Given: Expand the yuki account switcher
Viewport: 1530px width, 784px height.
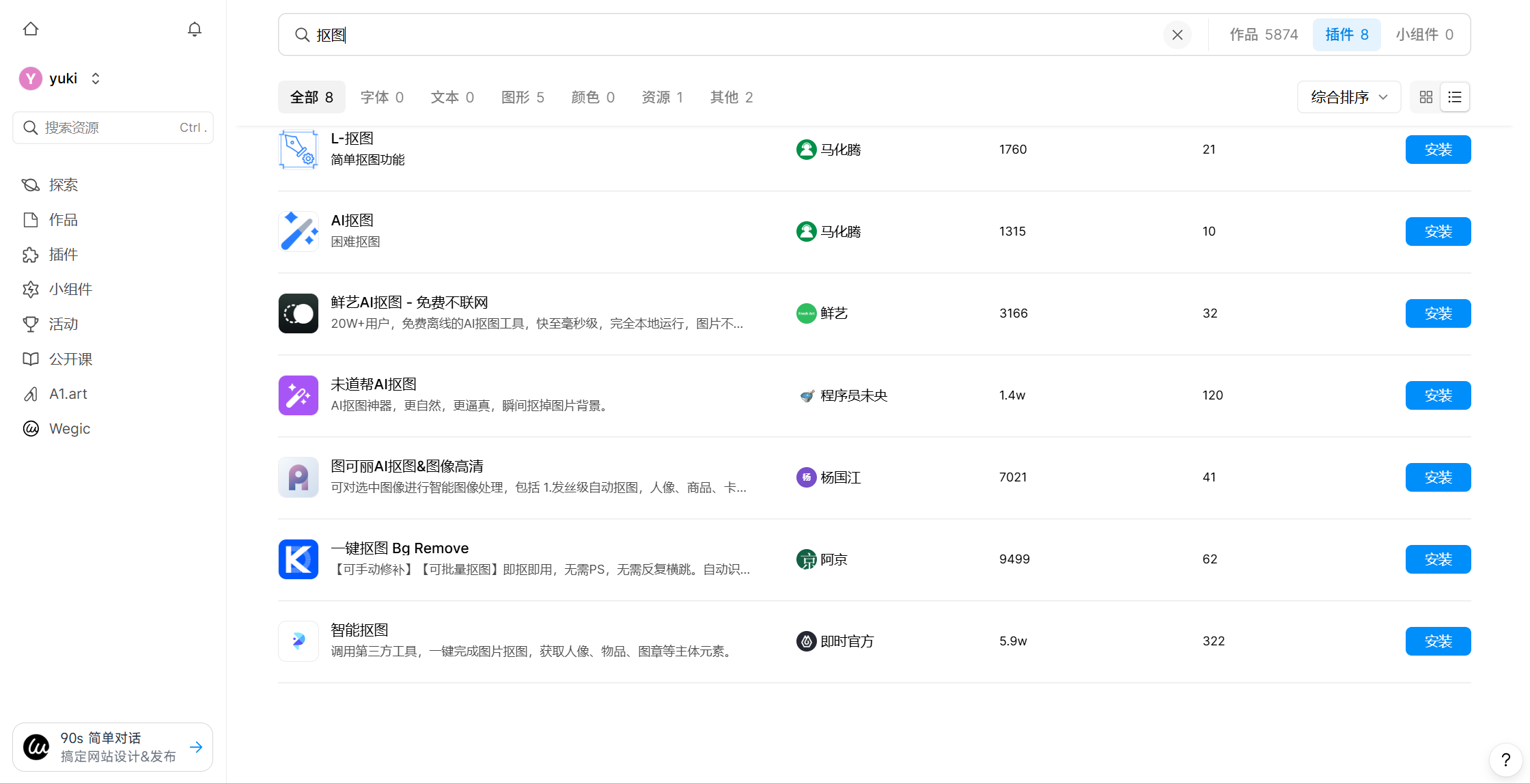Looking at the screenshot, I should click(x=96, y=79).
